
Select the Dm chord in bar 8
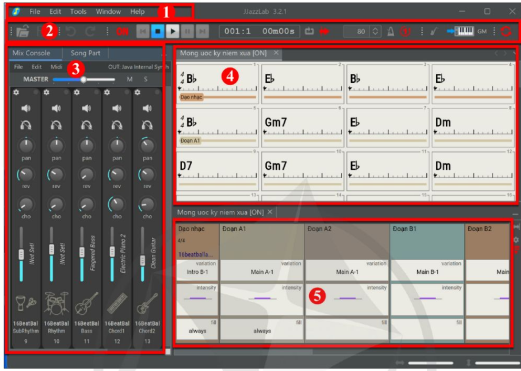(443, 122)
